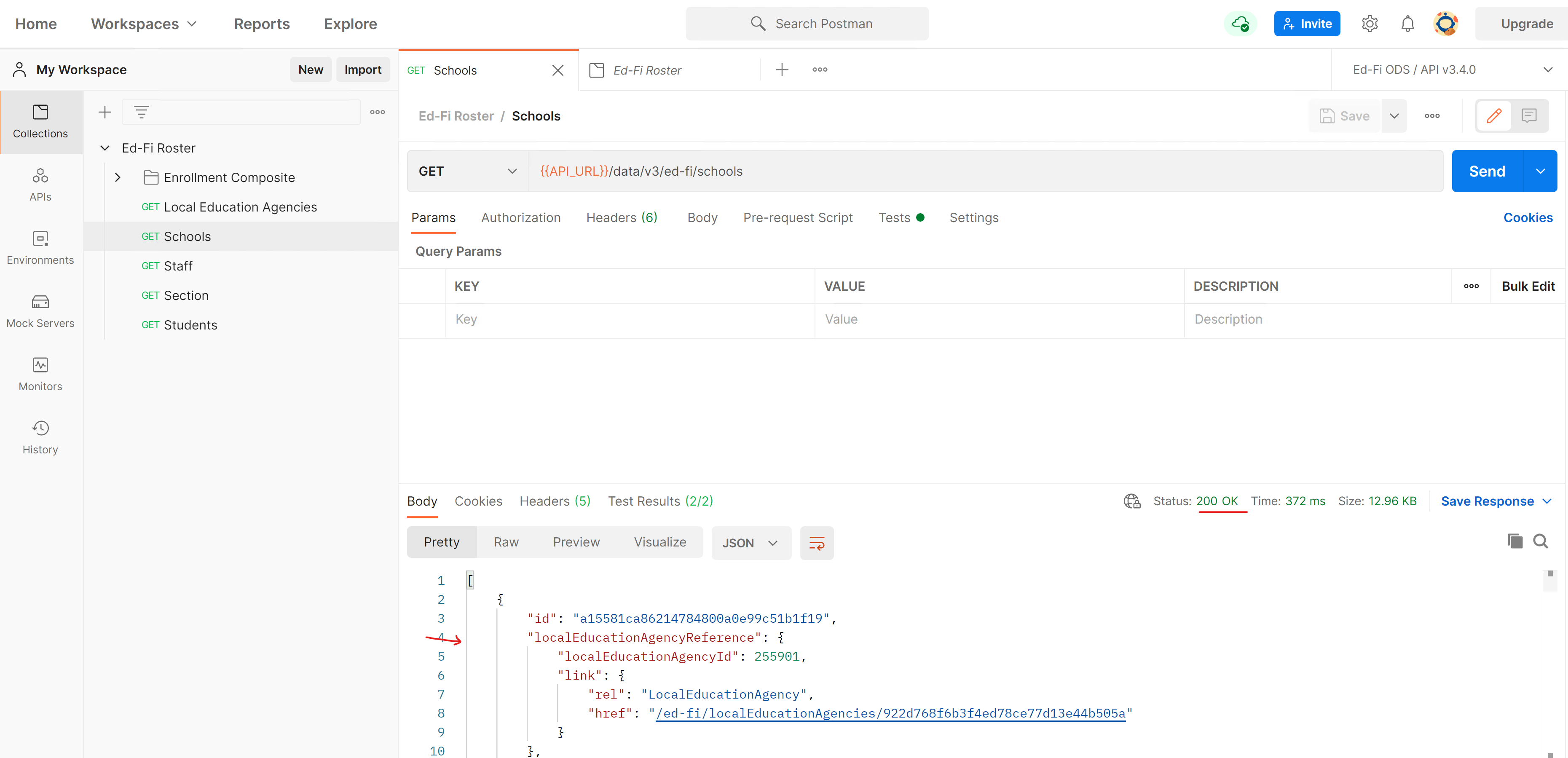The height and width of the screenshot is (758, 1568).
Task: Open the response Headers (5) tab
Action: coord(555,501)
